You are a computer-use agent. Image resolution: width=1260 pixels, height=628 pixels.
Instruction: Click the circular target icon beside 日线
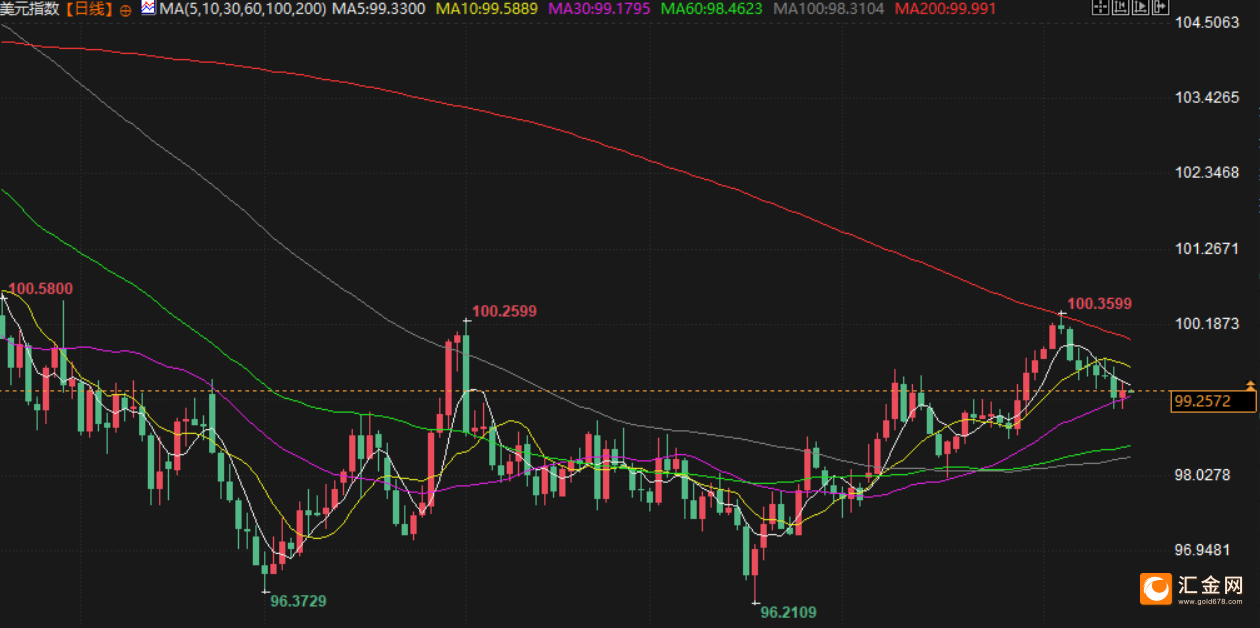coord(125,10)
